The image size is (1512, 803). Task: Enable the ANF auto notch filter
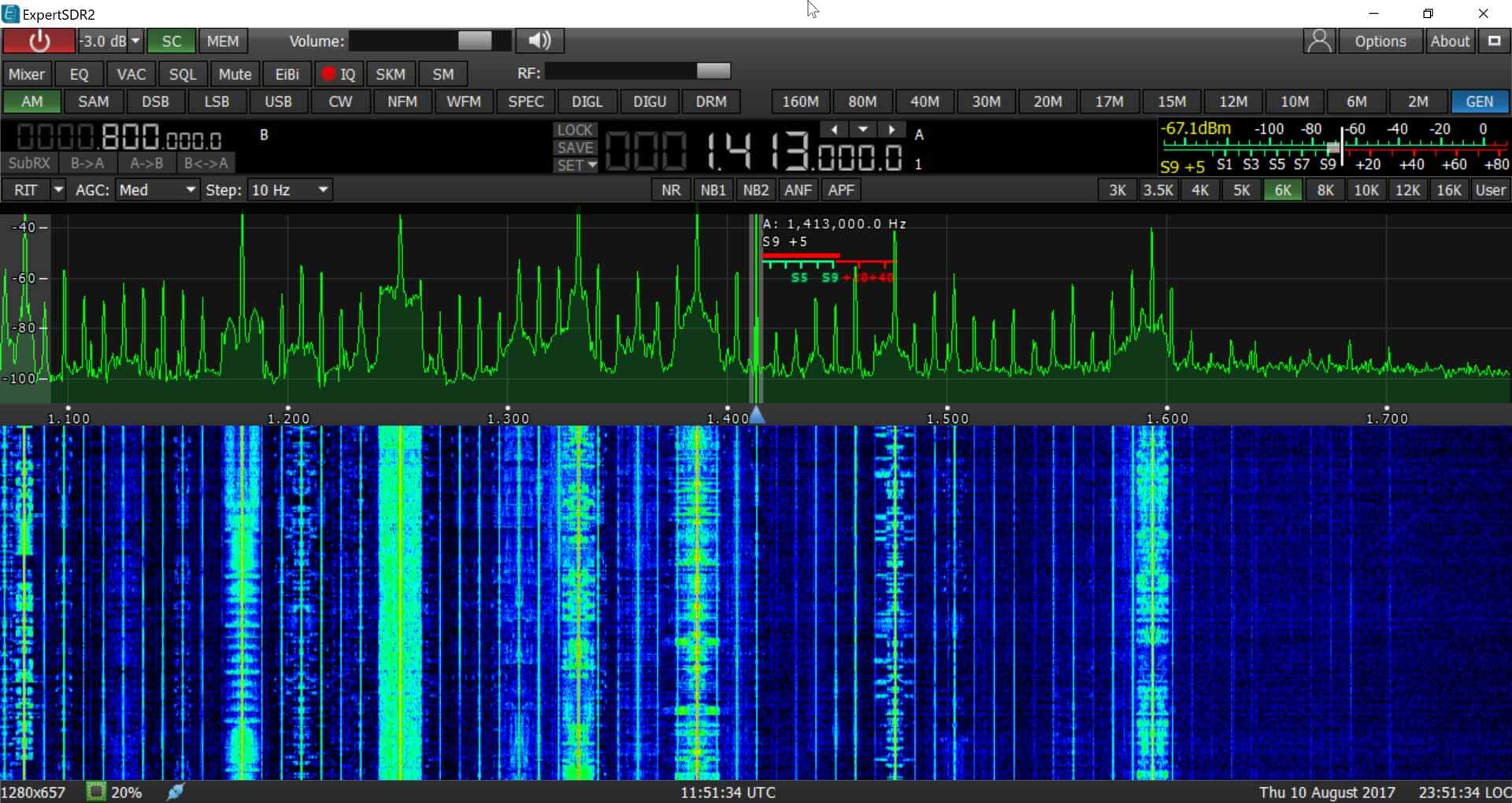point(798,190)
